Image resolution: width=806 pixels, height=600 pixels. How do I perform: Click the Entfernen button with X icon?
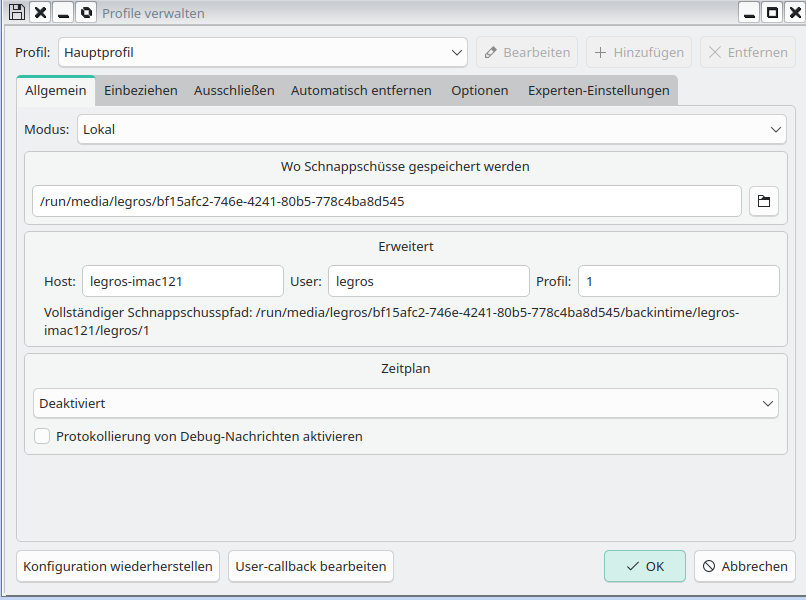pyautogui.click(x=747, y=53)
